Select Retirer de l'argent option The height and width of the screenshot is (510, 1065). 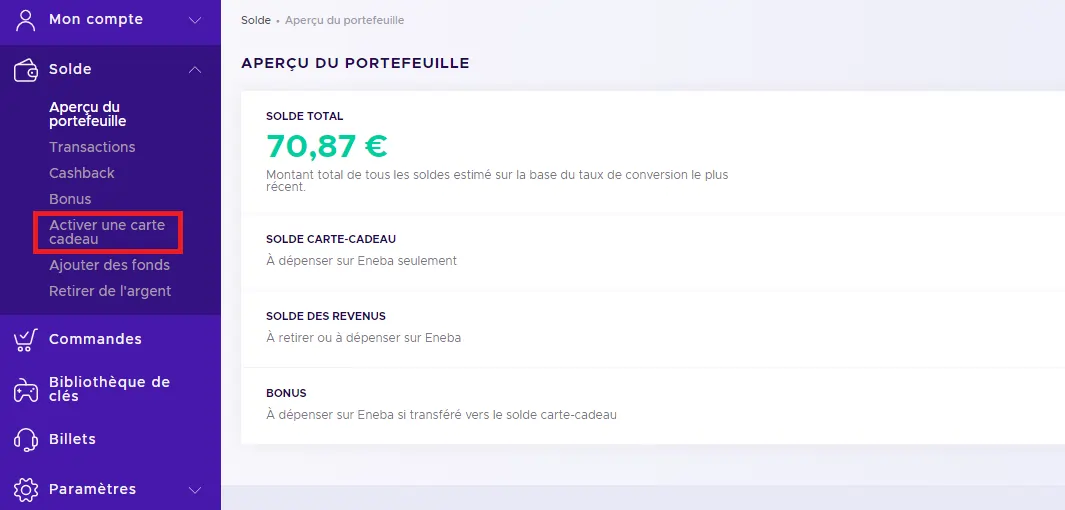(x=110, y=291)
